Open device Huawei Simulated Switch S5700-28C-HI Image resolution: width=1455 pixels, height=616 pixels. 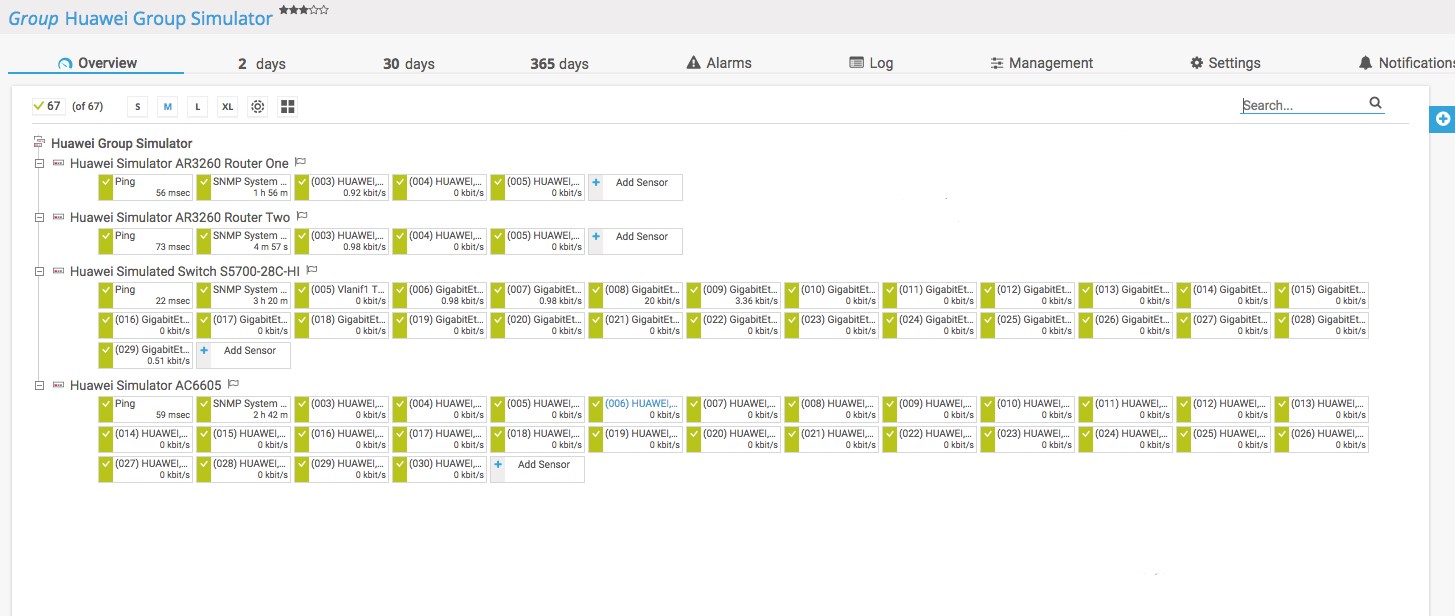pos(185,271)
